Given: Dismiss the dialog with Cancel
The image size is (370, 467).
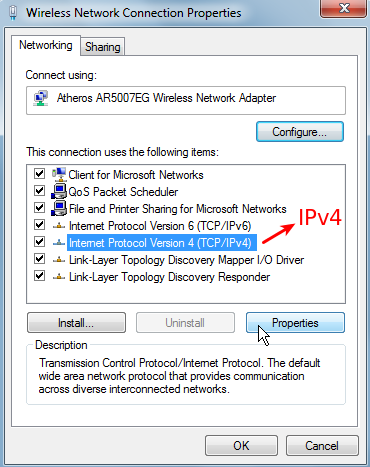Looking at the screenshot, I should pos(322,446).
